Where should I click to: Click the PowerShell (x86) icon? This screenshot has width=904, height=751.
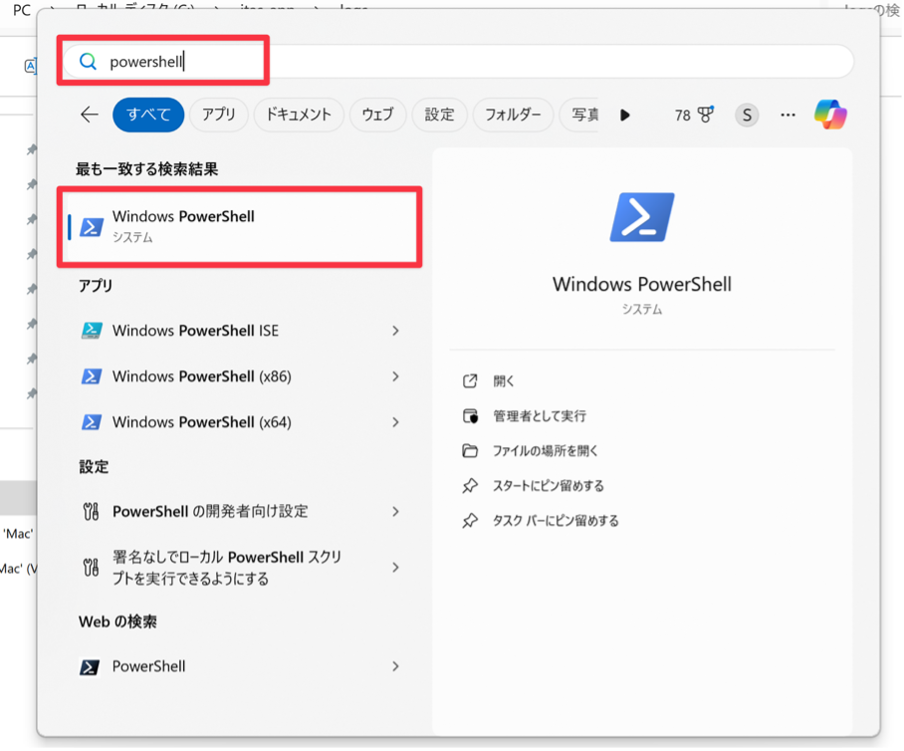(x=91, y=376)
